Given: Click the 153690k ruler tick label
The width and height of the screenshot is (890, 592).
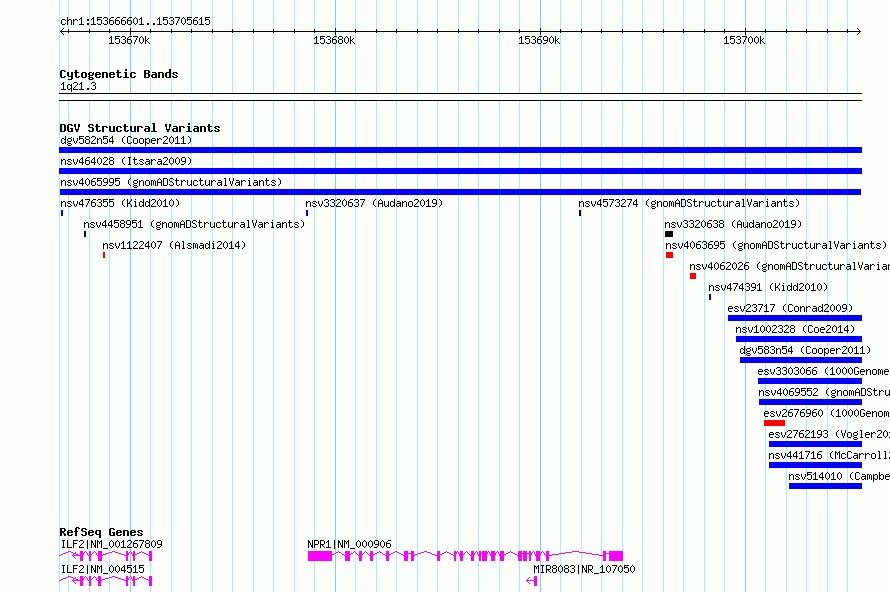Looking at the screenshot, I should [539, 40].
